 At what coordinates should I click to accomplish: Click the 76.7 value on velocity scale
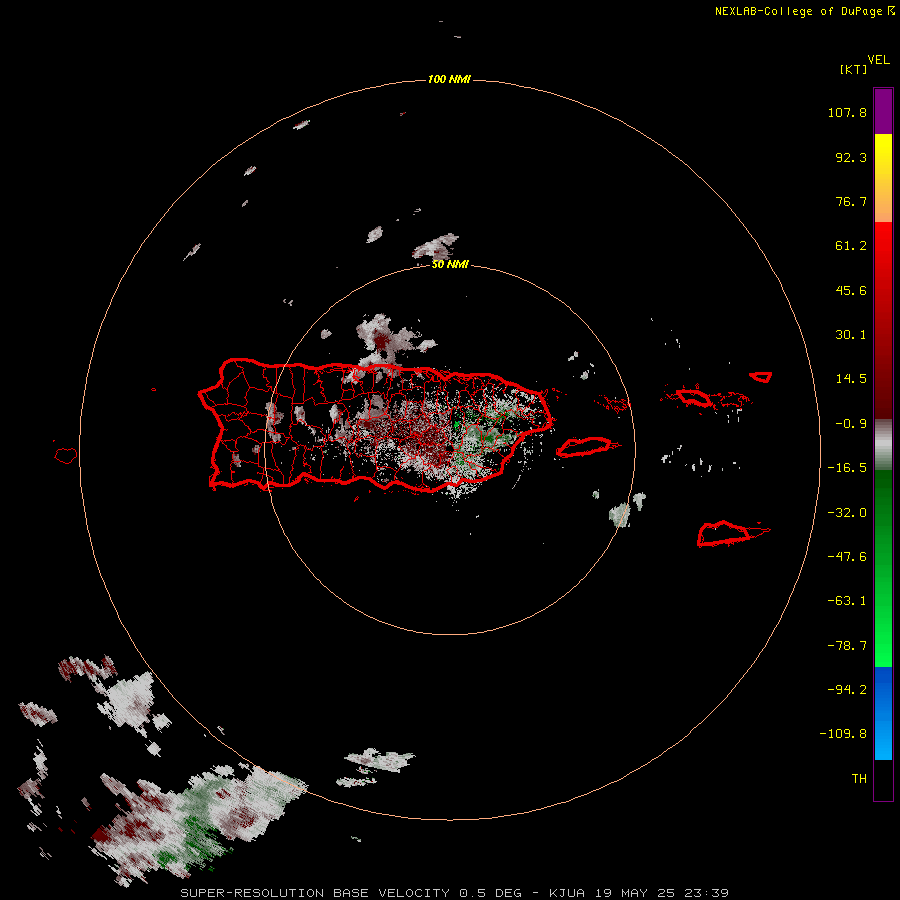[x=851, y=201]
